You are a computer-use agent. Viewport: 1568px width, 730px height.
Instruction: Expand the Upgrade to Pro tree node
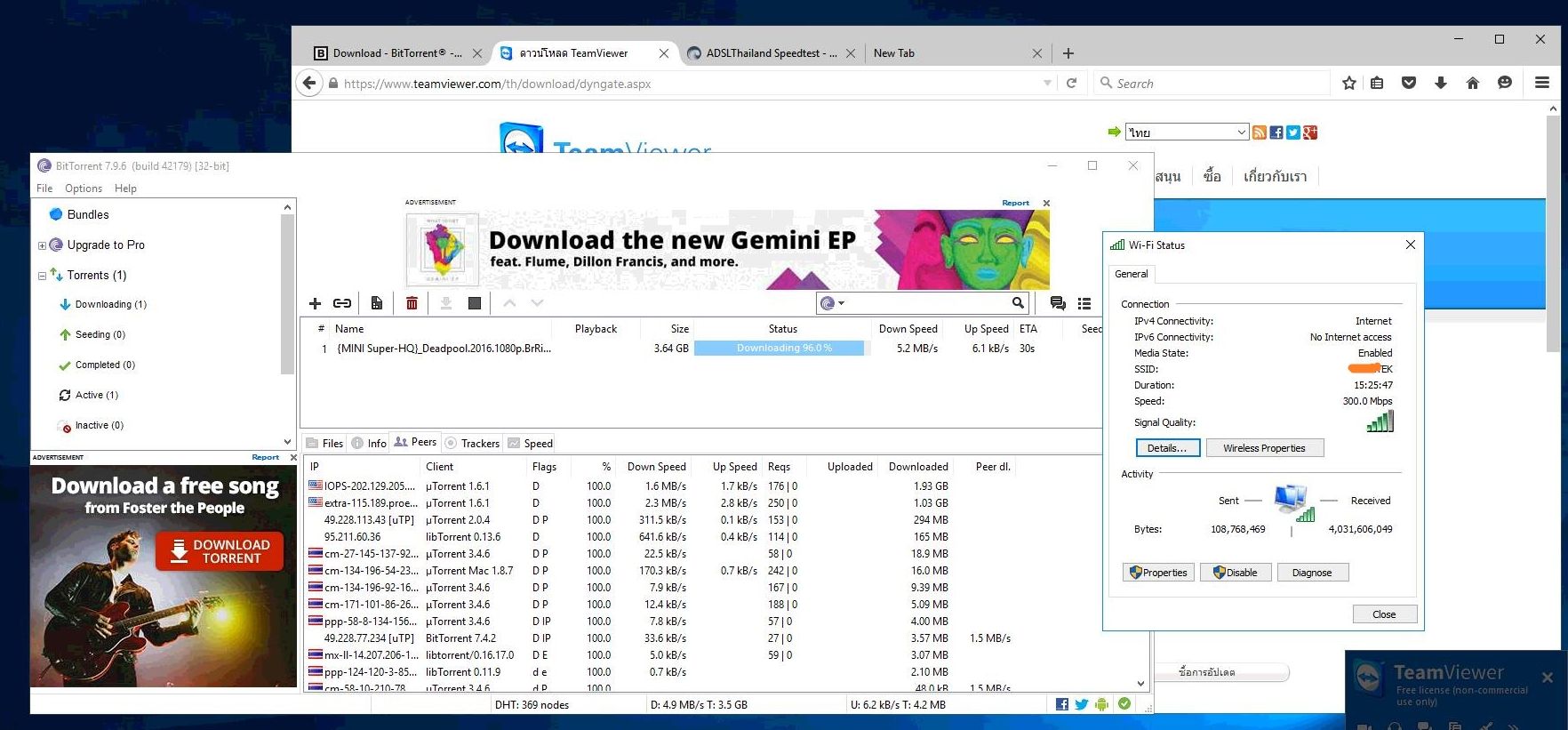point(42,245)
